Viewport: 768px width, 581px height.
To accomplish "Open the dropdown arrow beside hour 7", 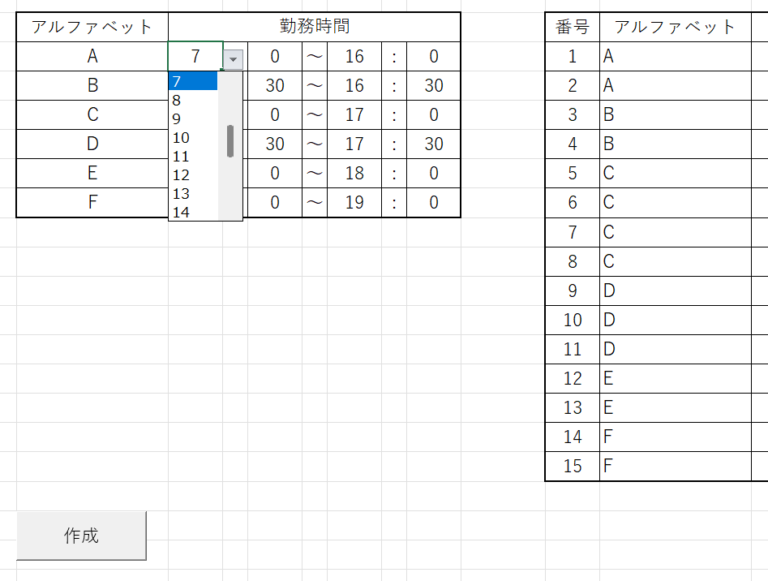I will coord(233,59).
